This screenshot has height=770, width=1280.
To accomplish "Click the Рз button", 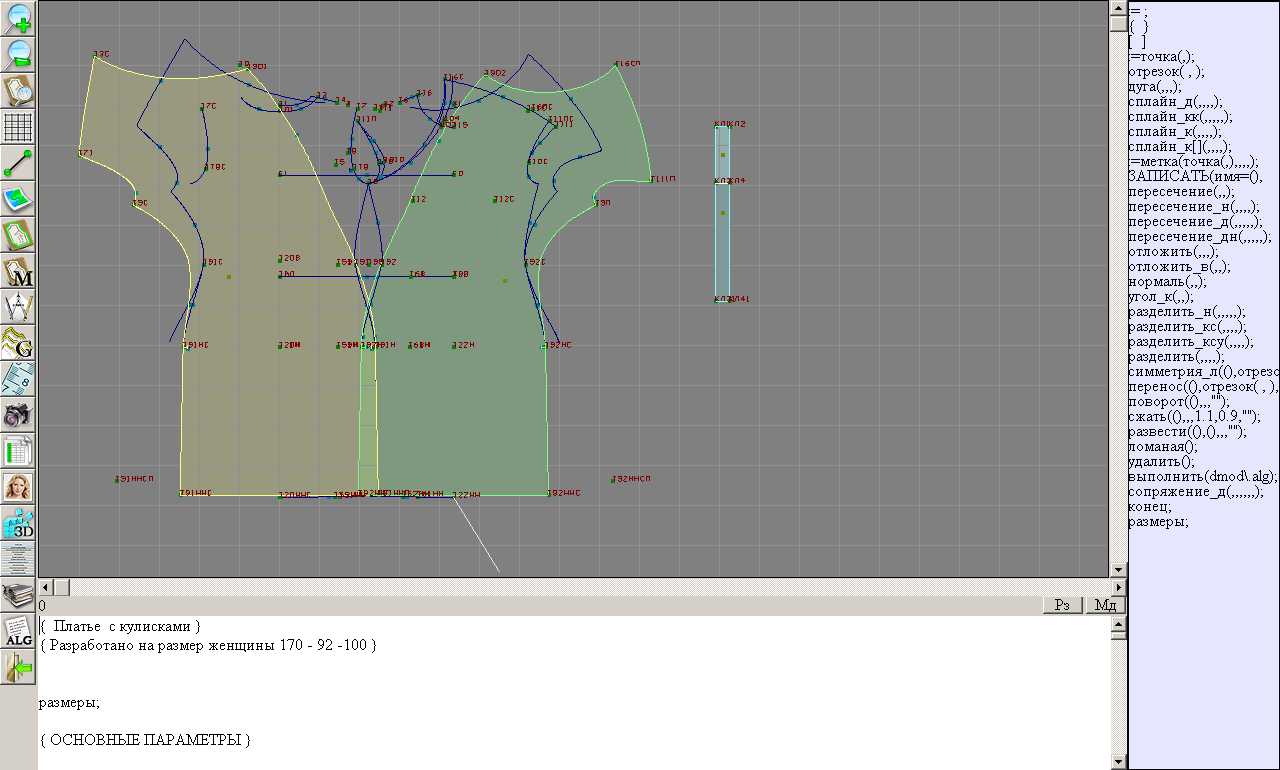I will click(x=1063, y=605).
